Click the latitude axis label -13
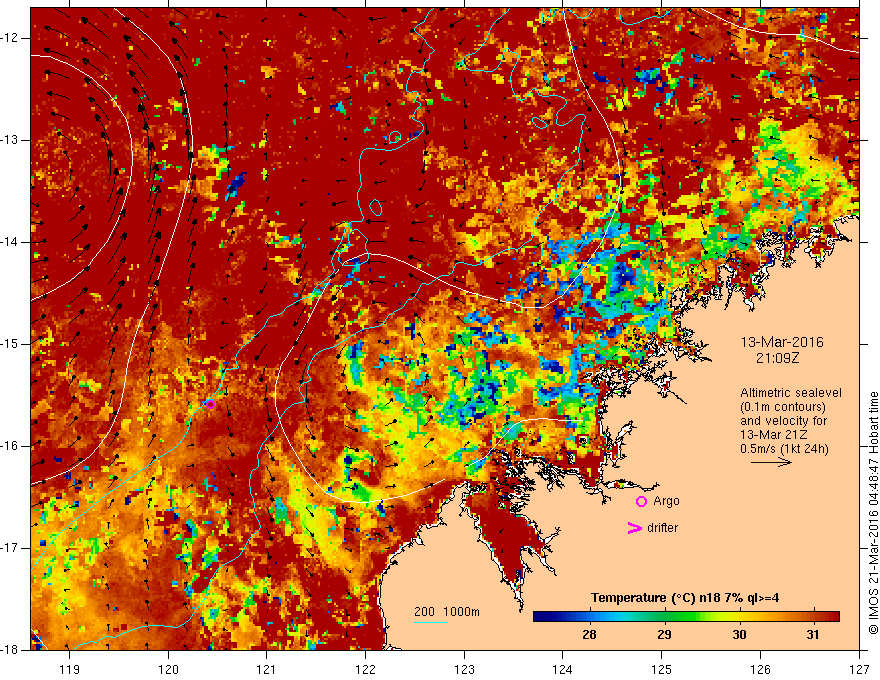Screen dimensions: 880x680 coord(10,140)
